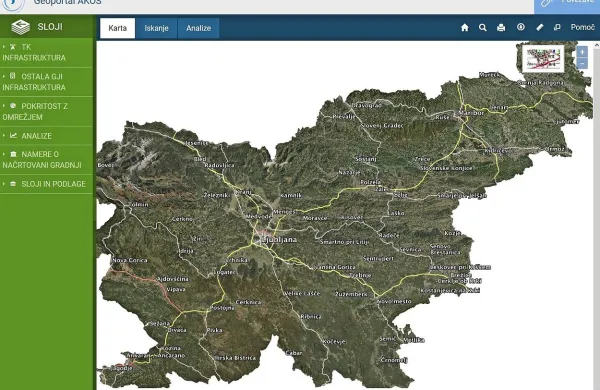This screenshot has width=600, height=390.
Task: Click Ljubljana label on the map
Action: click(279, 240)
